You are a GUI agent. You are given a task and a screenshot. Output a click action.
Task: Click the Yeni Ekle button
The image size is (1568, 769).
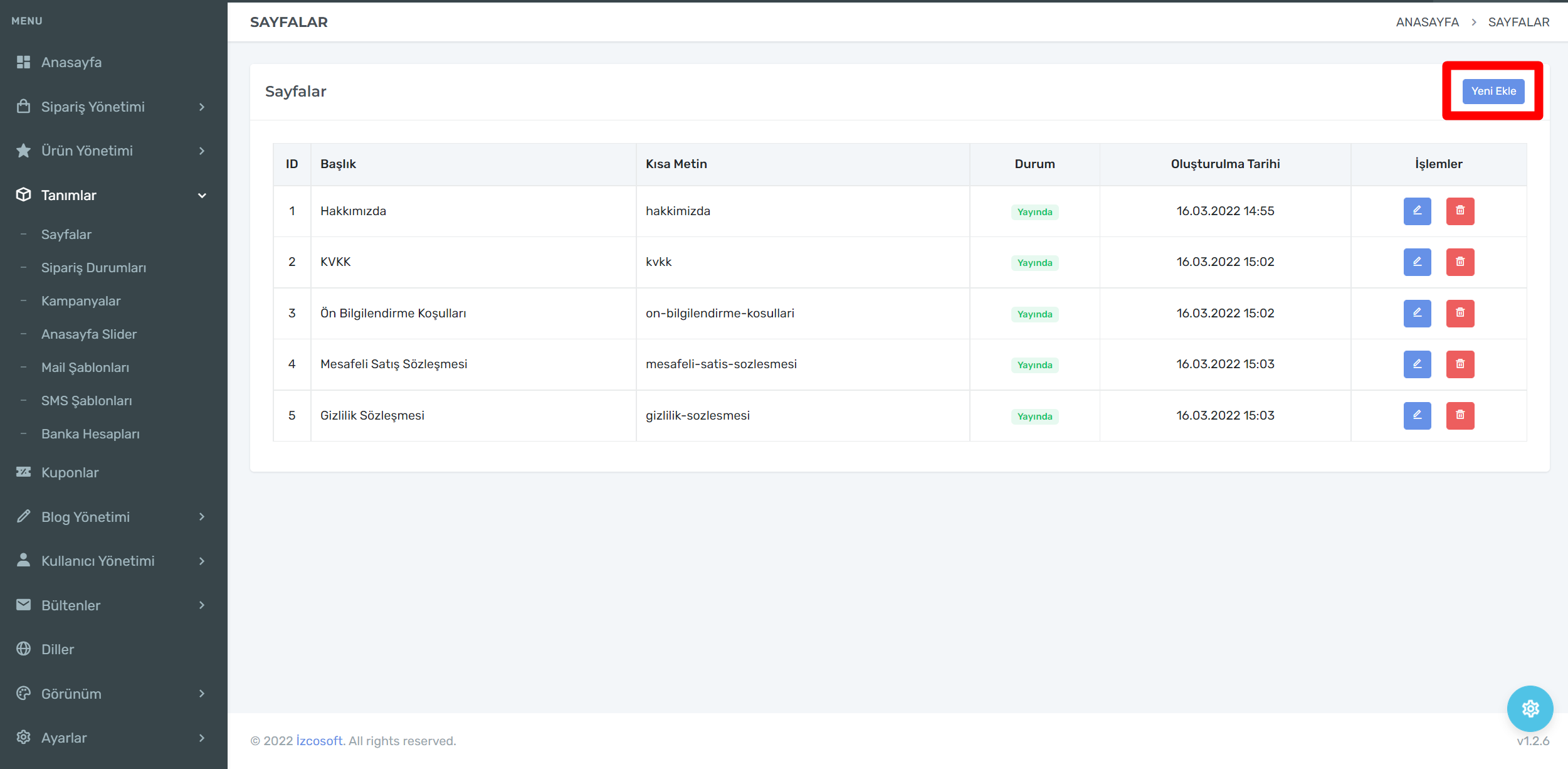point(1493,92)
